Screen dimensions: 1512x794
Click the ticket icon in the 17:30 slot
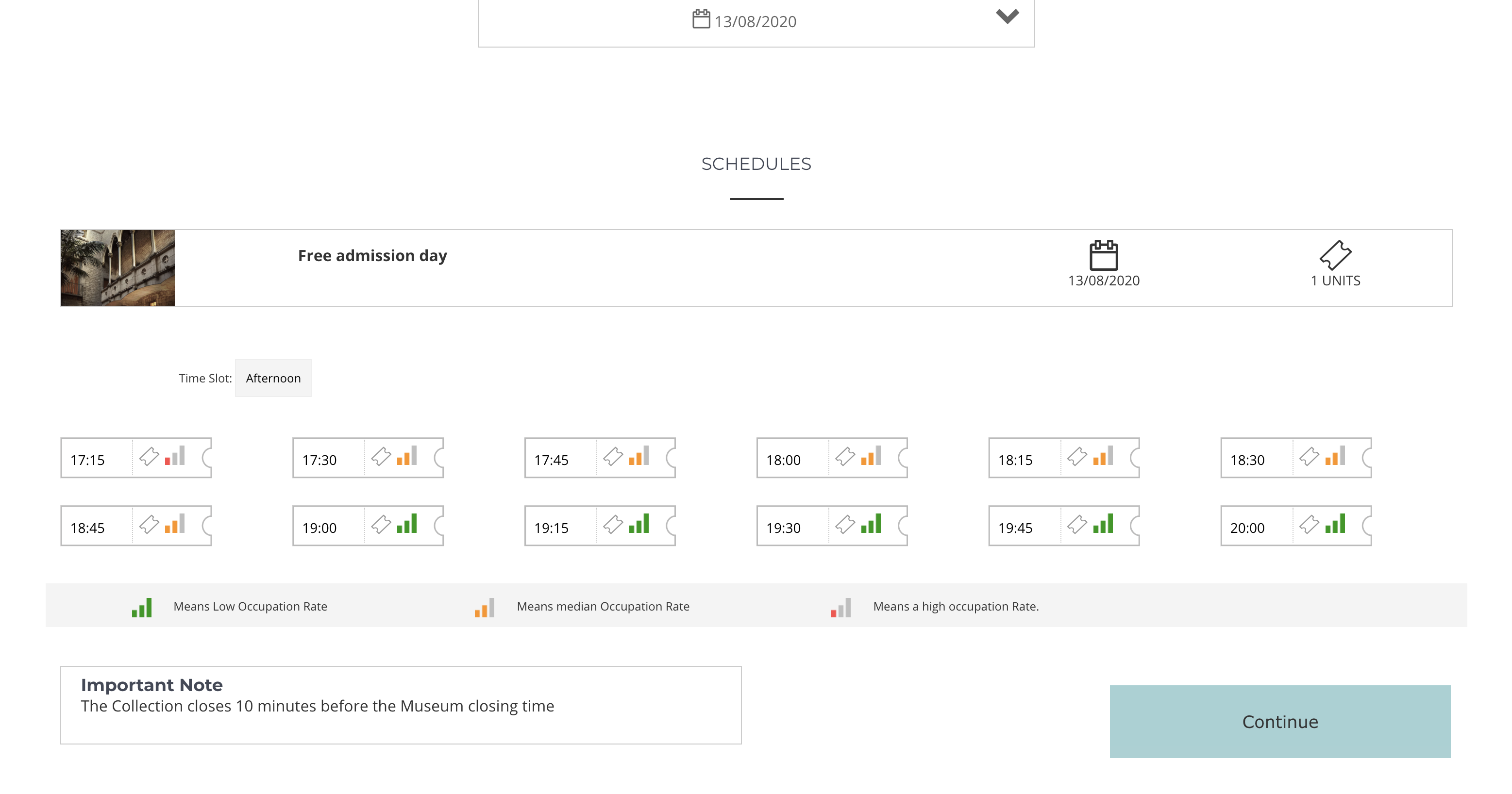tap(381, 456)
